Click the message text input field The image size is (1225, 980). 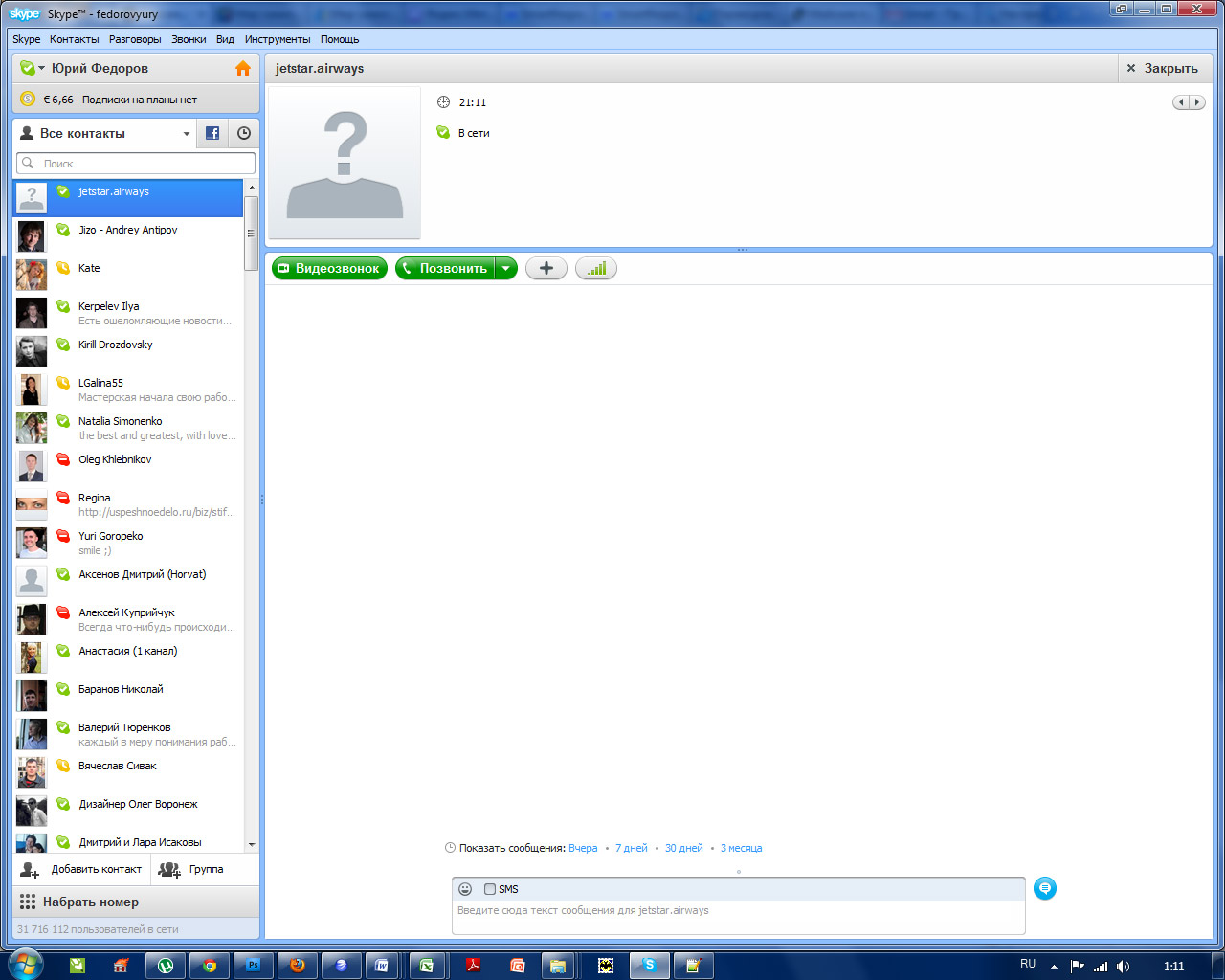click(x=738, y=916)
